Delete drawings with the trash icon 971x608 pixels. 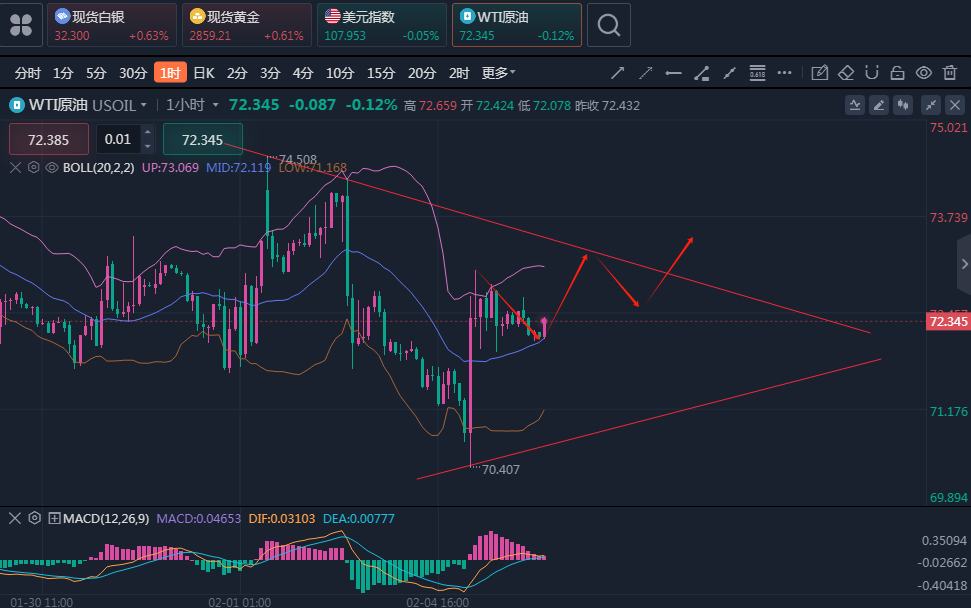click(949, 72)
